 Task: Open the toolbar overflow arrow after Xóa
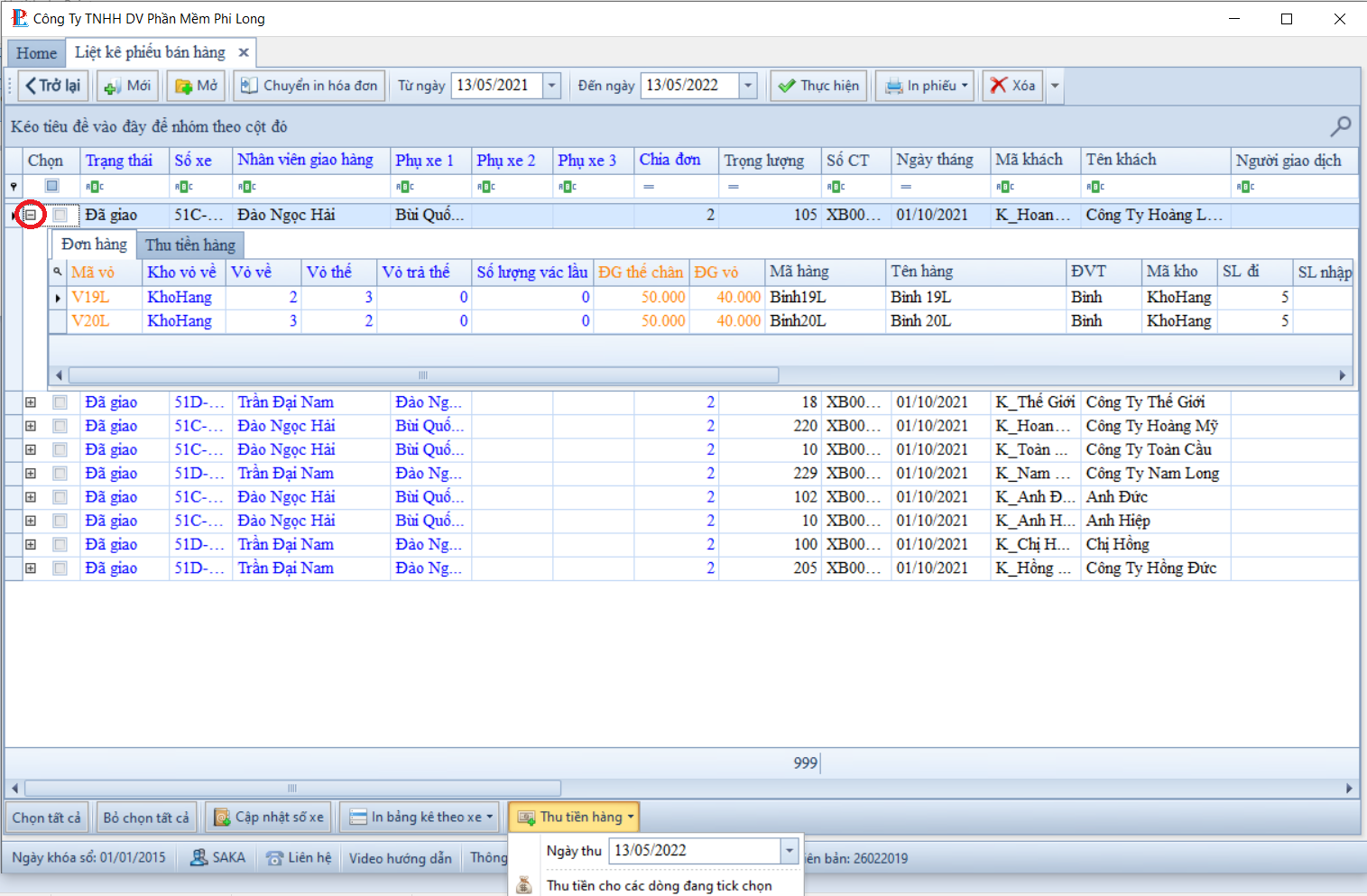pos(1054,86)
